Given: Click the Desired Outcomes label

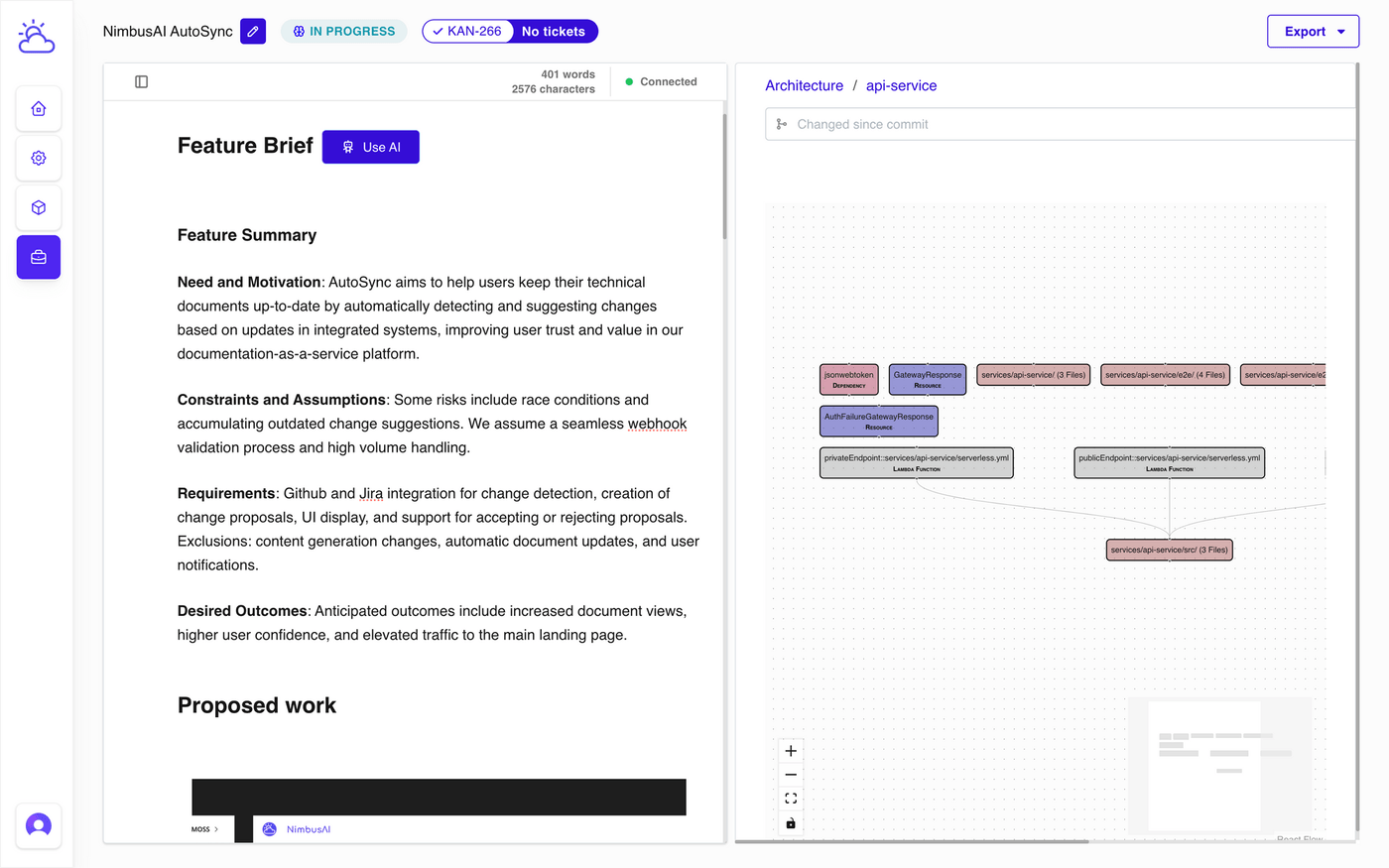Looking at the screenshot, I should [x=242, y=611].
